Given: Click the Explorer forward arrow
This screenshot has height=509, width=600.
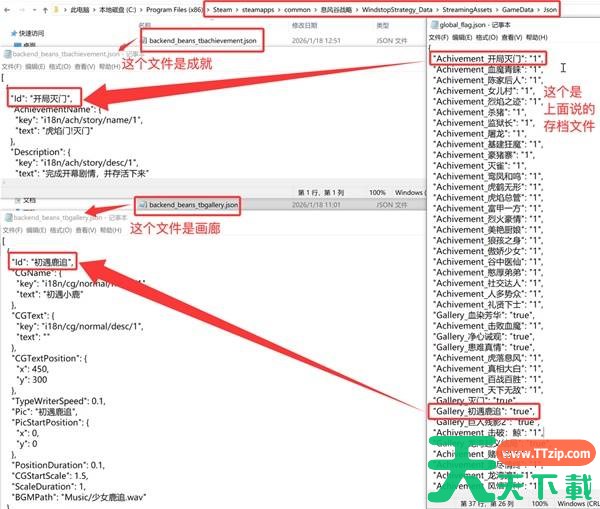Looking at the screenshot, I should coord(21,10).
